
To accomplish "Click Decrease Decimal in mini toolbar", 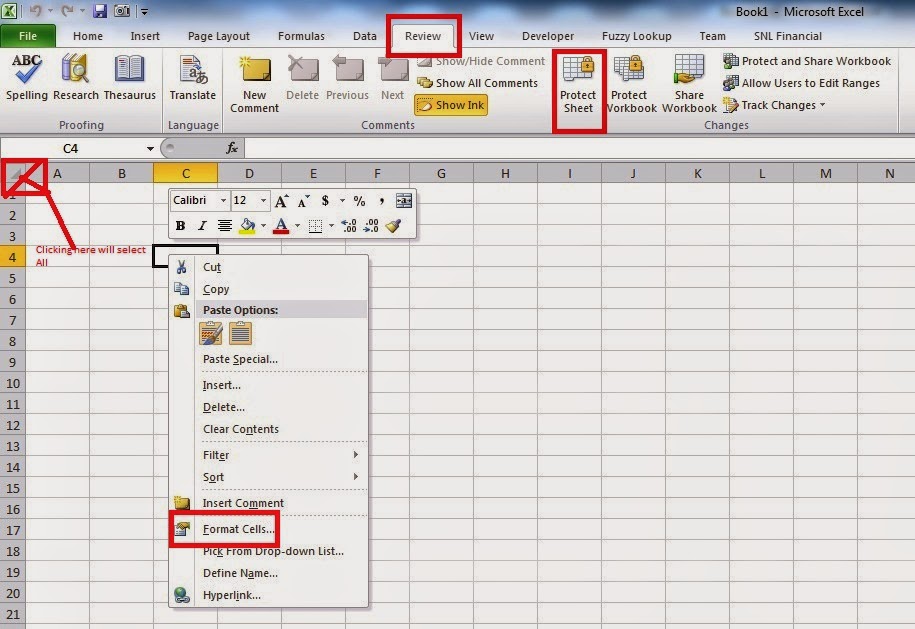I will pyautogui.click(x=371, y=226).
